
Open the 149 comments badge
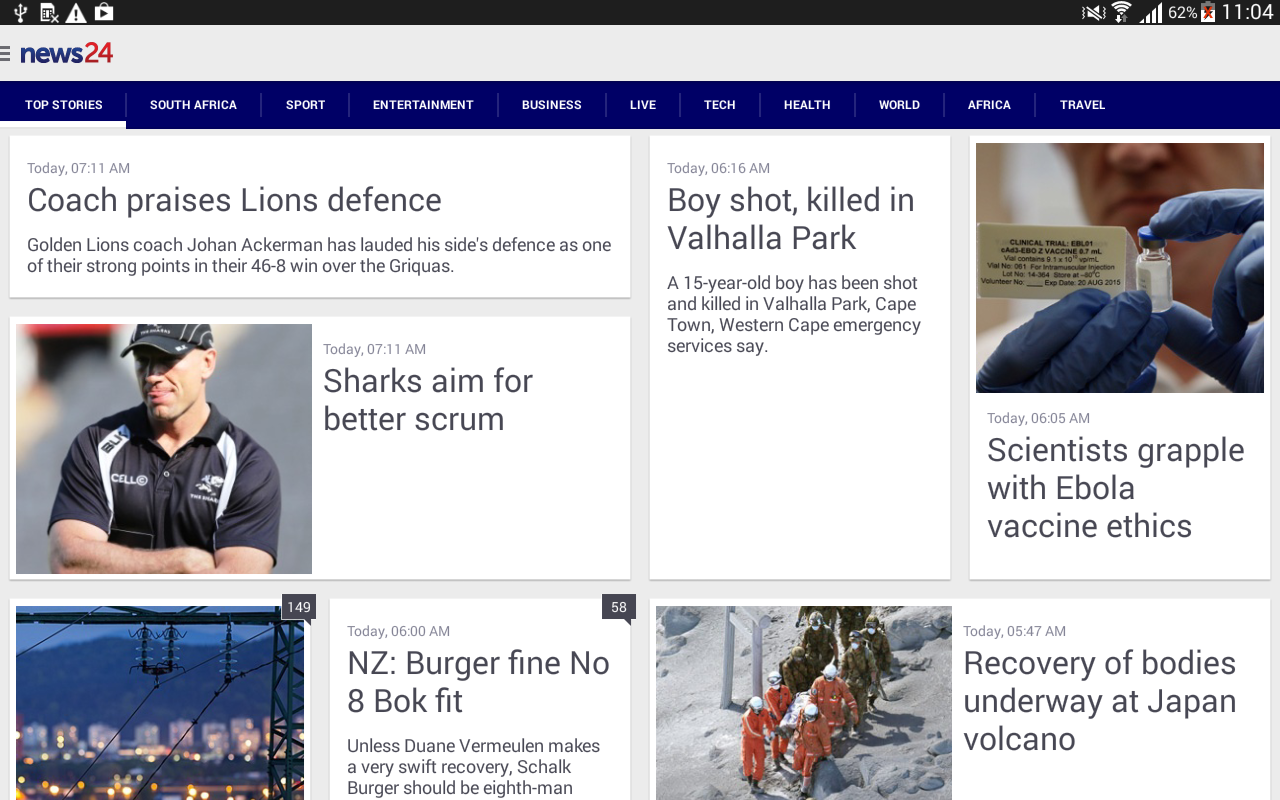click(299, 607)
